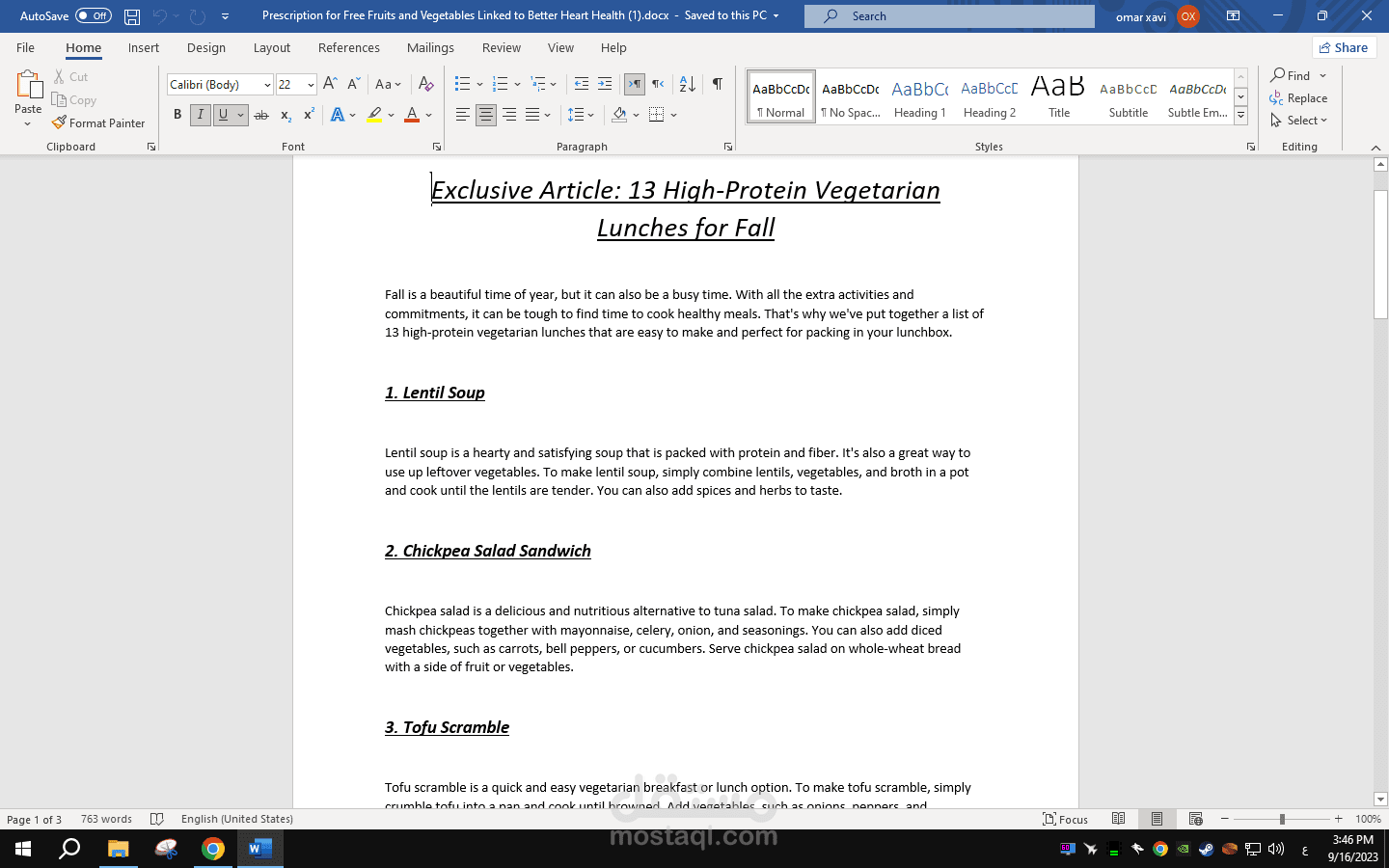Toggle underline formatting
Viewport: 1389px width, 868px height.
[x=223, y=115]
